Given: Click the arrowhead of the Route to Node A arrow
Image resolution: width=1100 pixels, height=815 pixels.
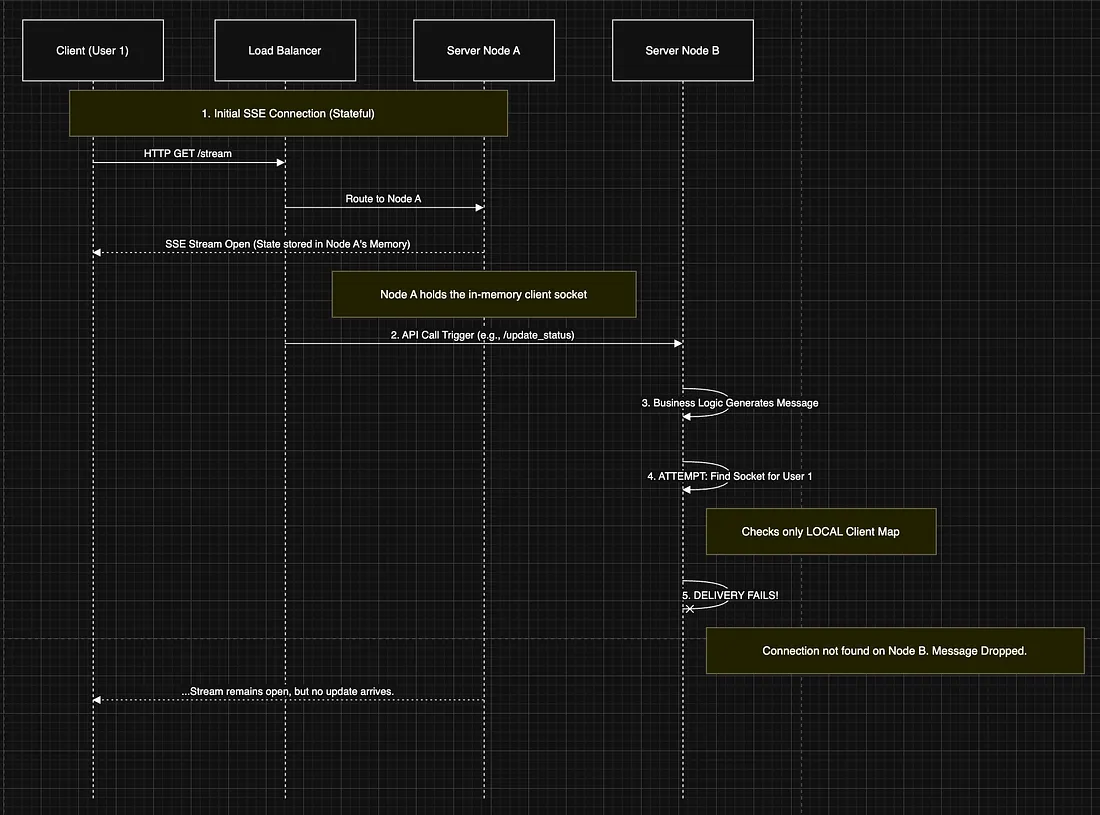Looking at the screenshot, I should coord(479,208).
